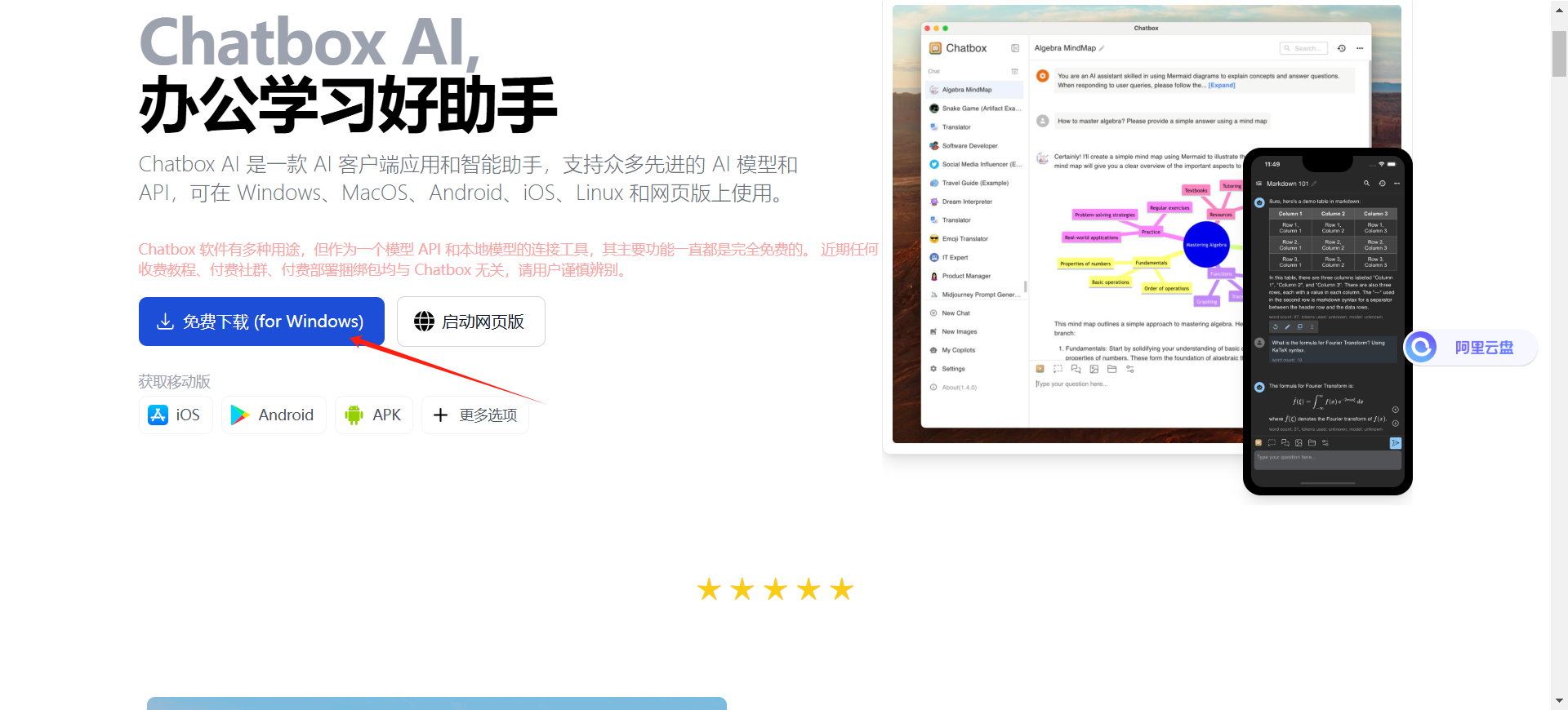
Task: Click the Search field in desktop mockup
Action: (1303, 48)
